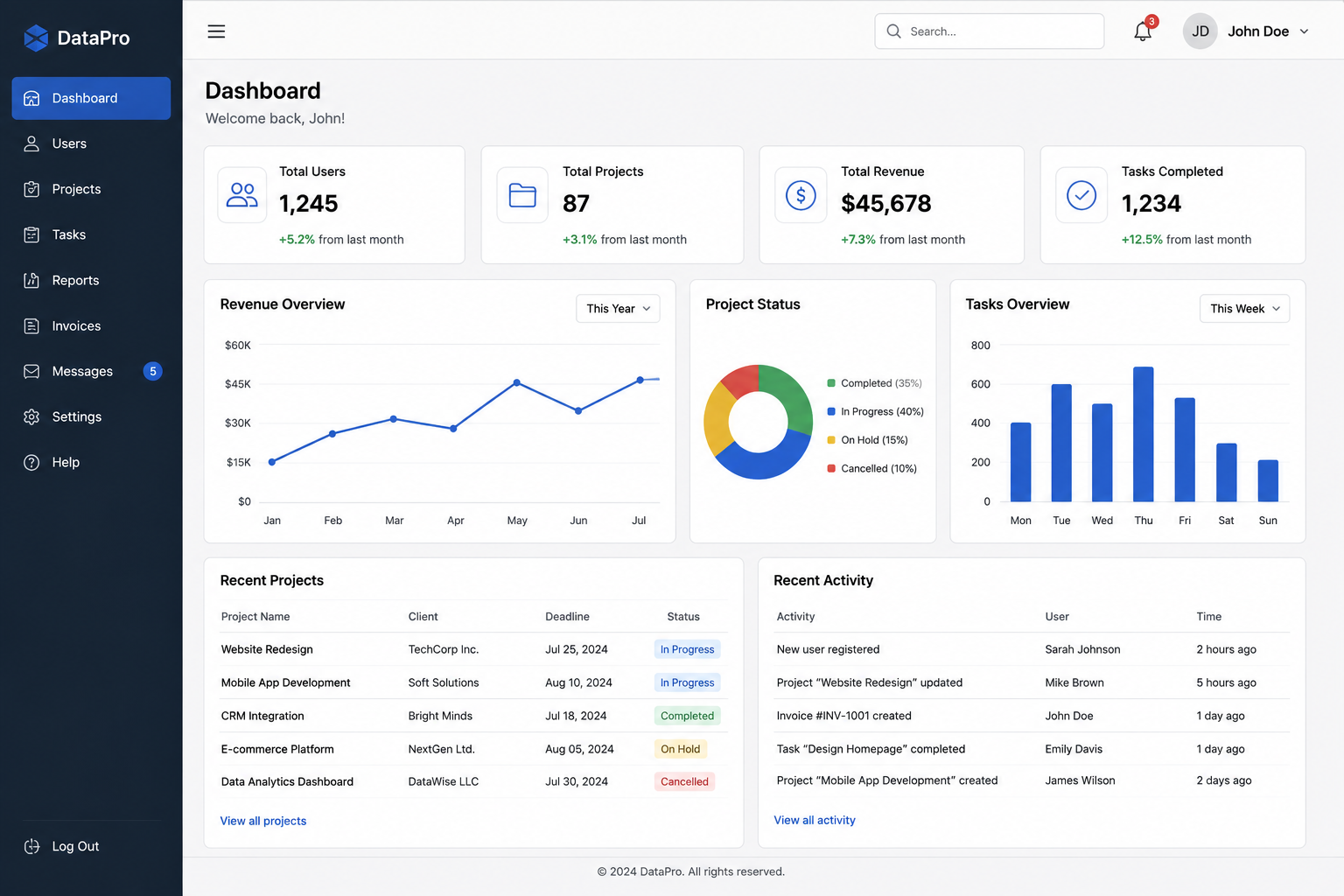Click the Help question mark icon
The height and width of the screenshot is (896, 1344).
tap(31, 462)
